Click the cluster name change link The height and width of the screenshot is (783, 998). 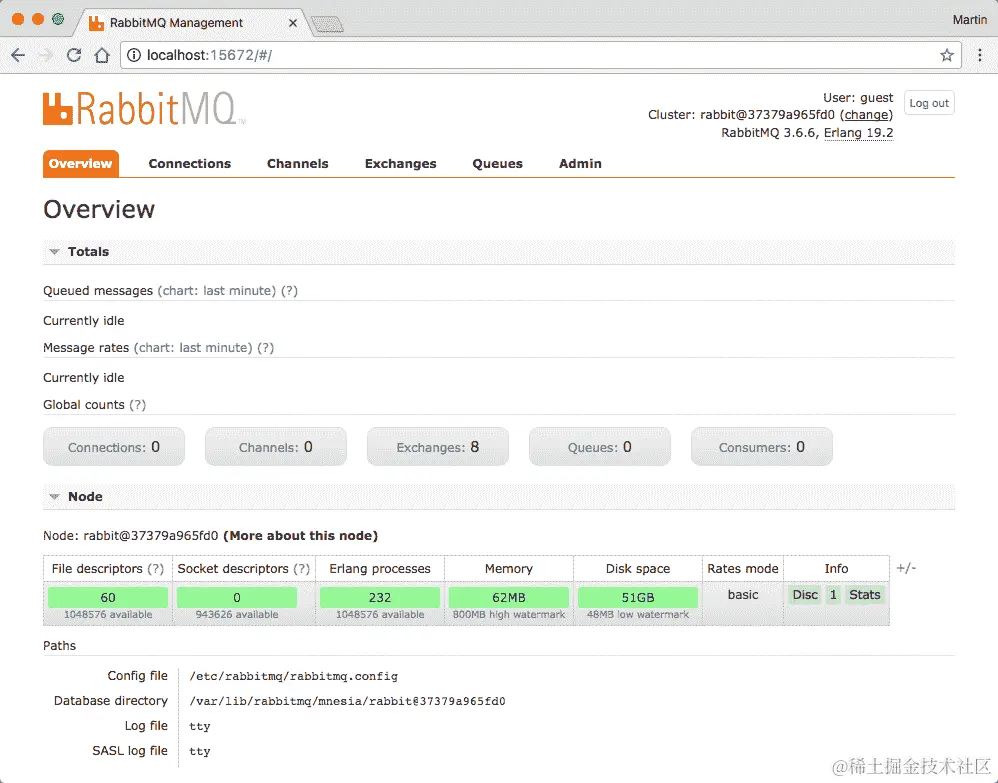(866, 115)
